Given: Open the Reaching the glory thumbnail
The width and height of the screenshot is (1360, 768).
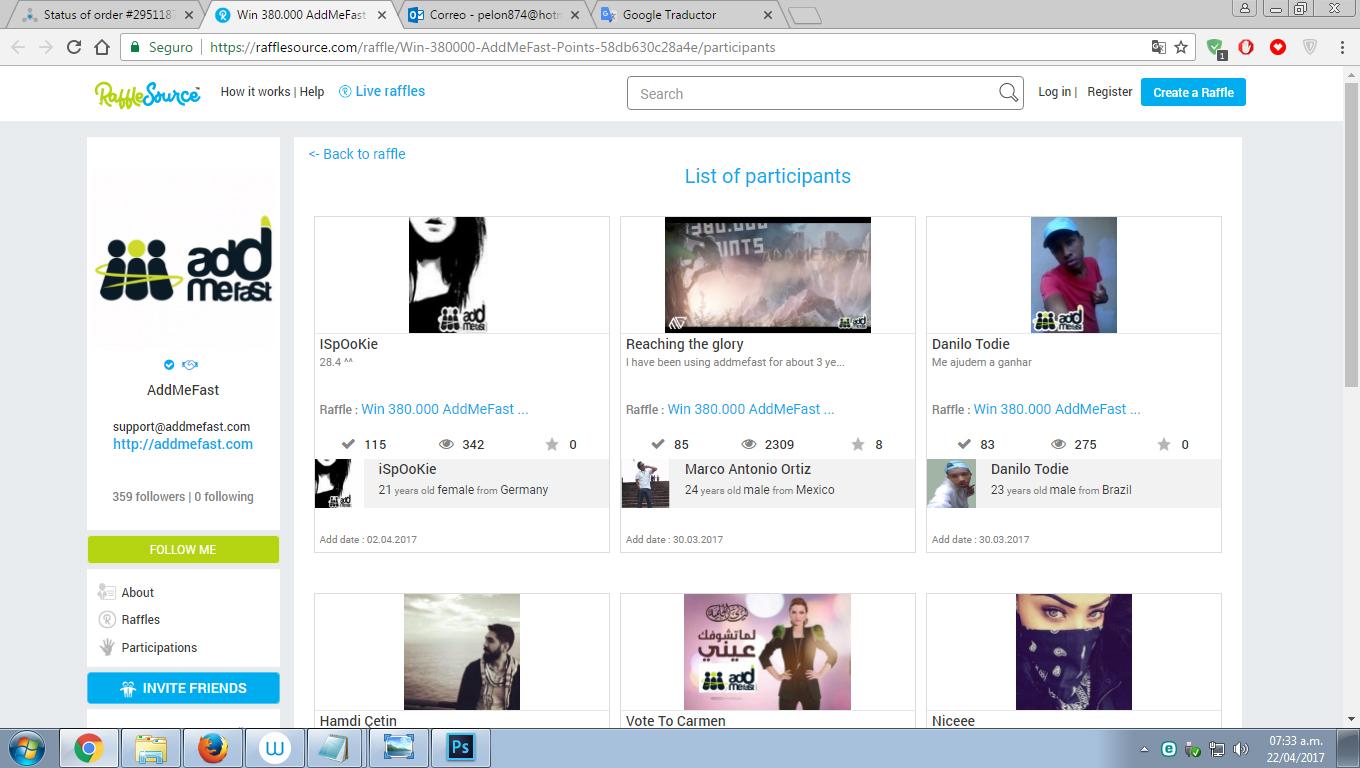Looking at the screenshot, I should [x=767, y=275].
